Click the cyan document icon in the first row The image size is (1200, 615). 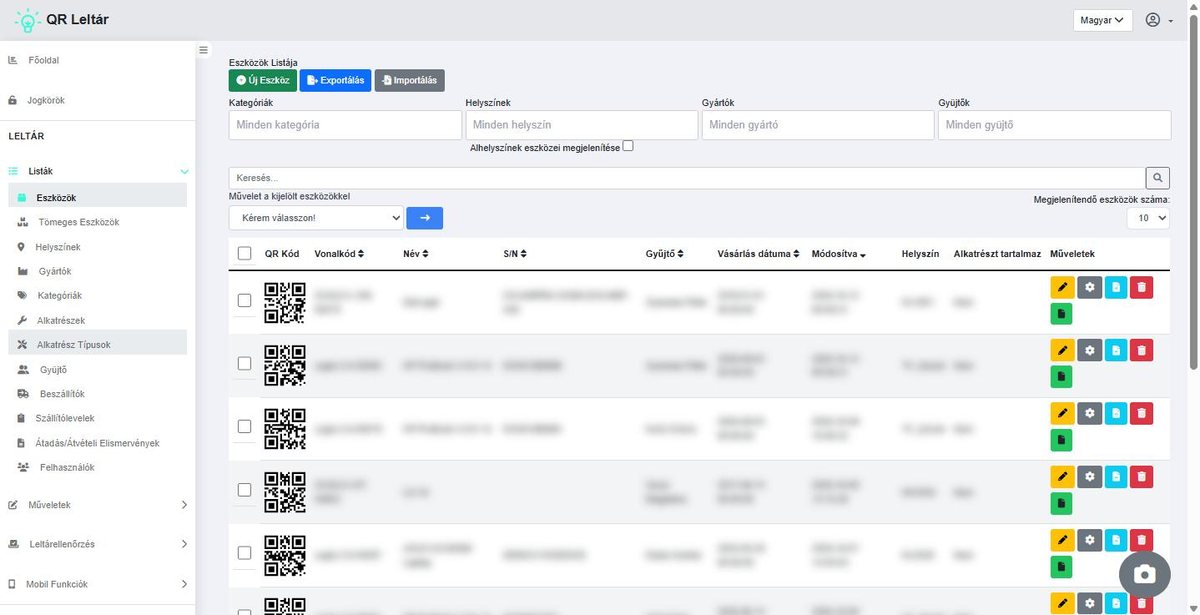point(1115,287)
